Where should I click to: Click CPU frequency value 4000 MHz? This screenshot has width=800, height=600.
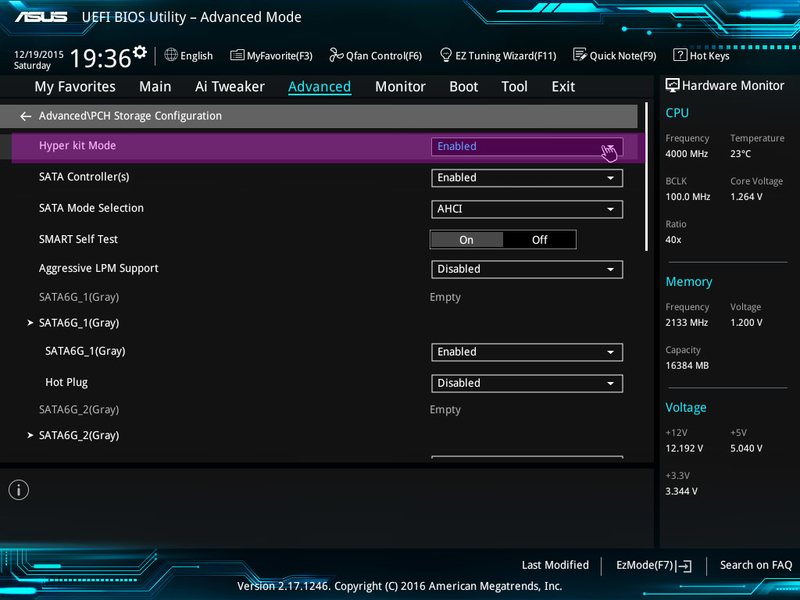(687, 154)
